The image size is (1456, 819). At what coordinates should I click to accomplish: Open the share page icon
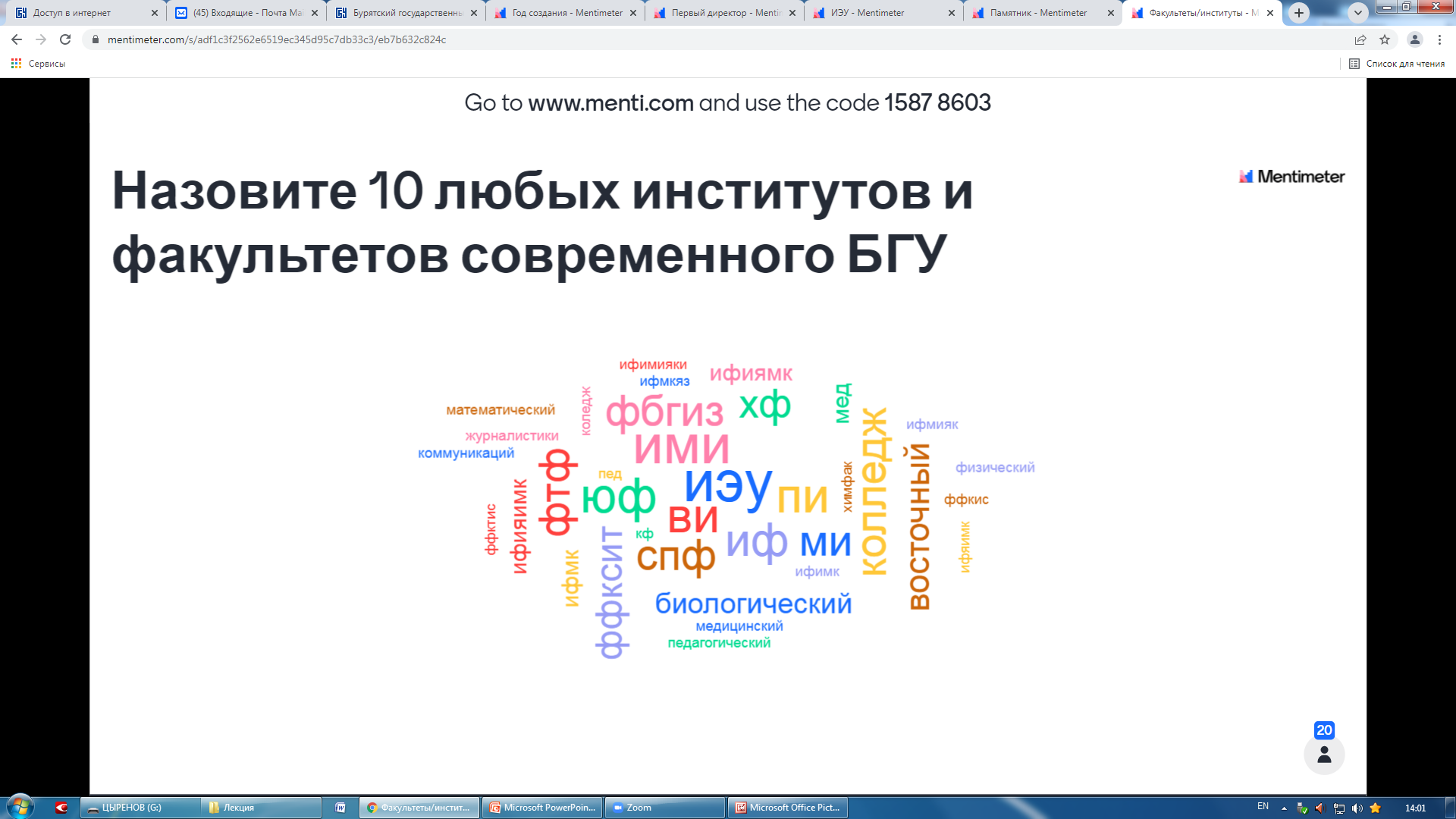coord(1360,39)
